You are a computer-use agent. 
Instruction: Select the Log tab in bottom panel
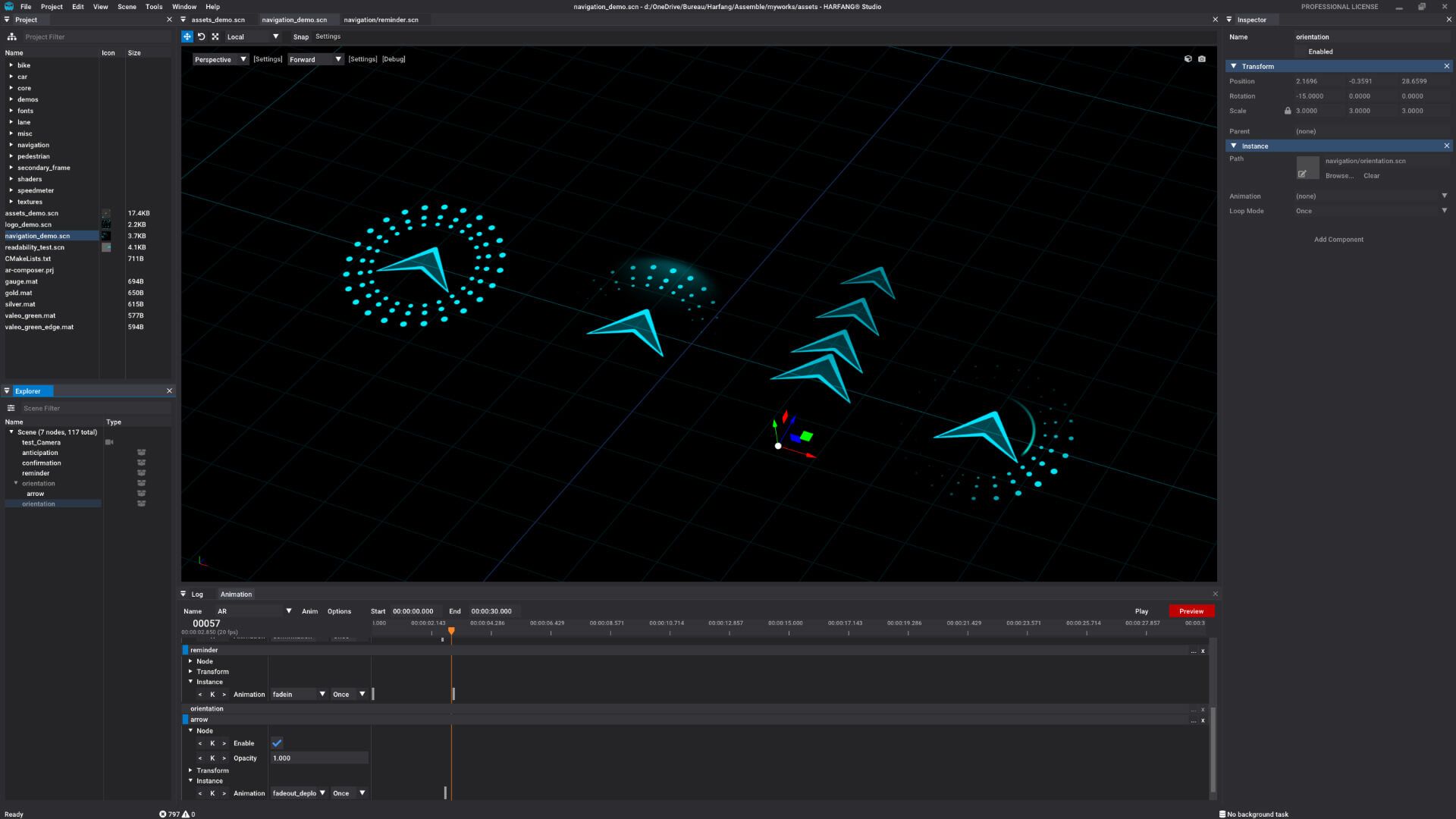tap(197, 594)
